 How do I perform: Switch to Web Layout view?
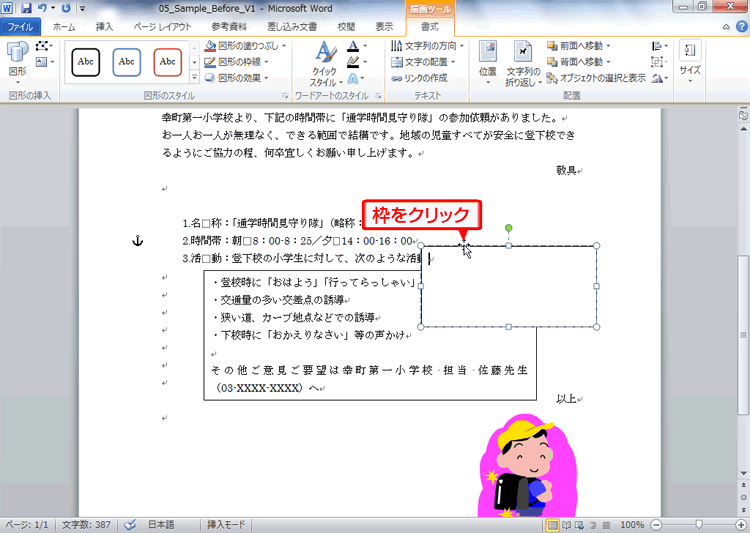click(579, 525)
